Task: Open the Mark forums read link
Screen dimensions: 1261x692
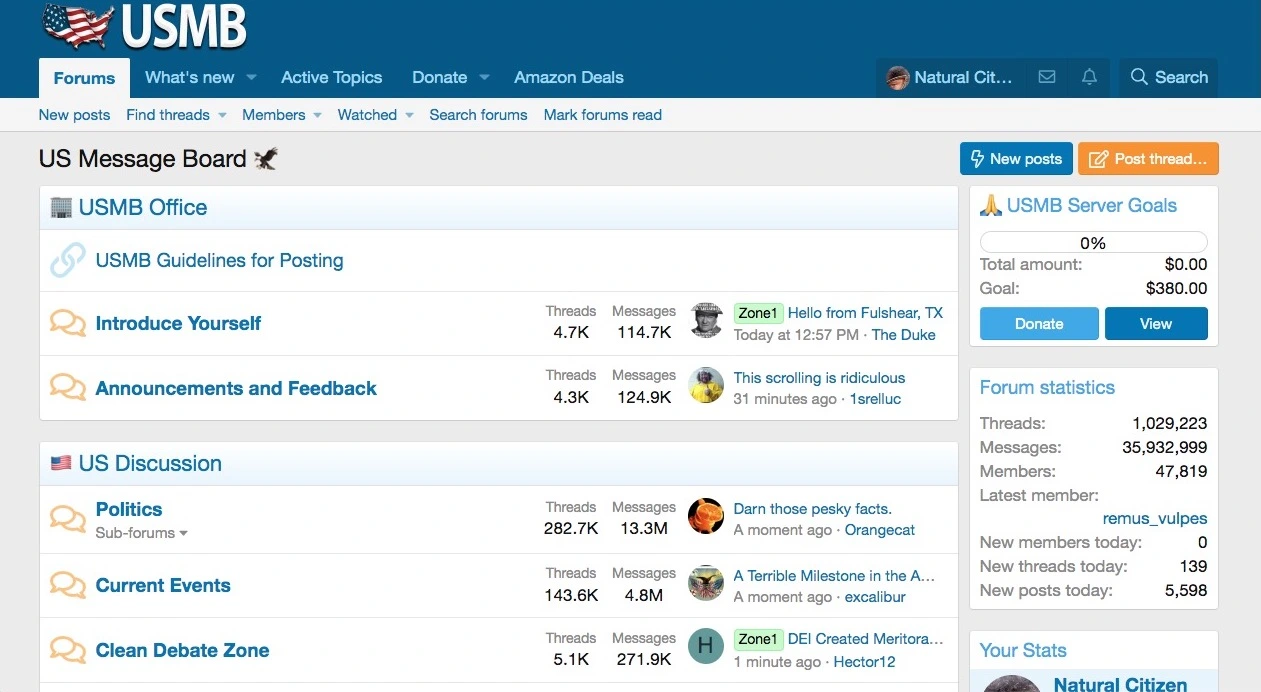Action: 602,115
